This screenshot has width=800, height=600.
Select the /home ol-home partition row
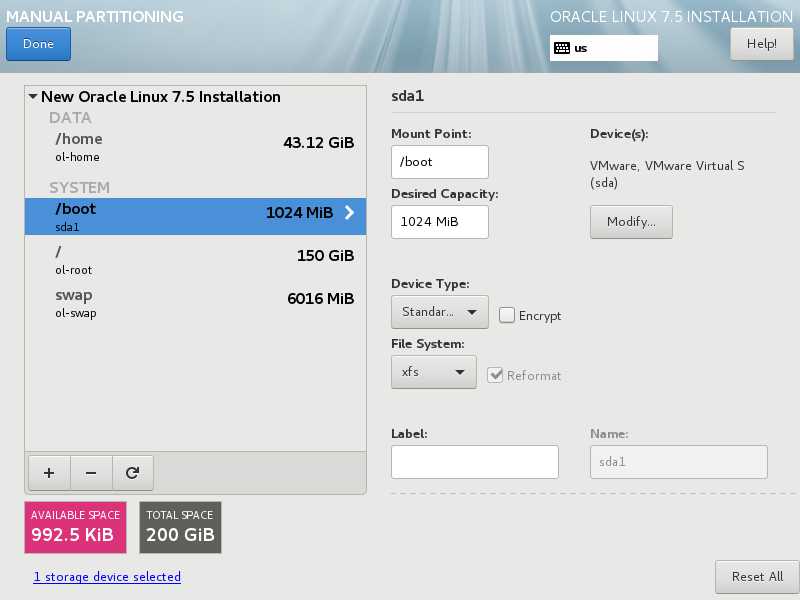pos(195,147)
